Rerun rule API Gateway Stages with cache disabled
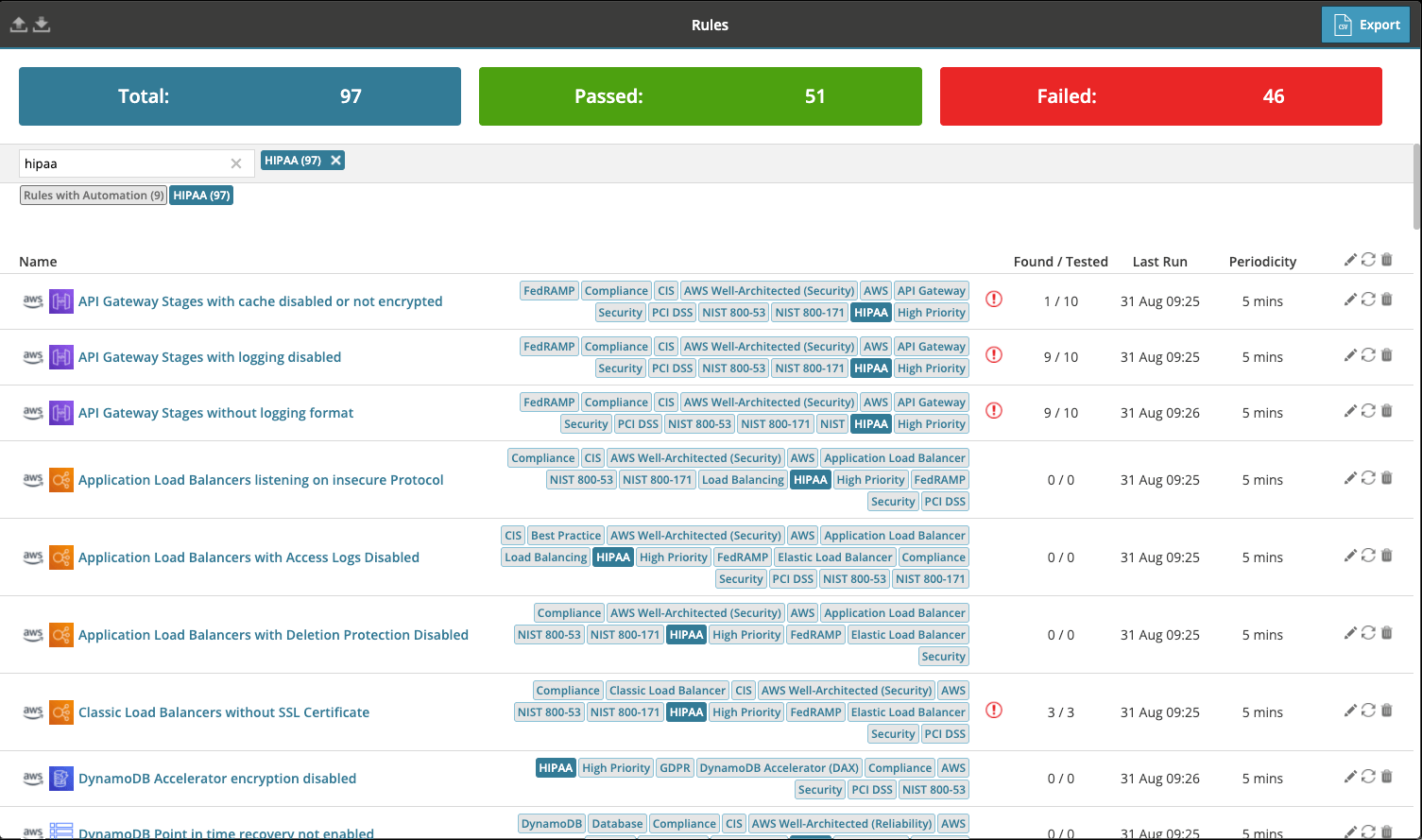 pos(1368,300)
